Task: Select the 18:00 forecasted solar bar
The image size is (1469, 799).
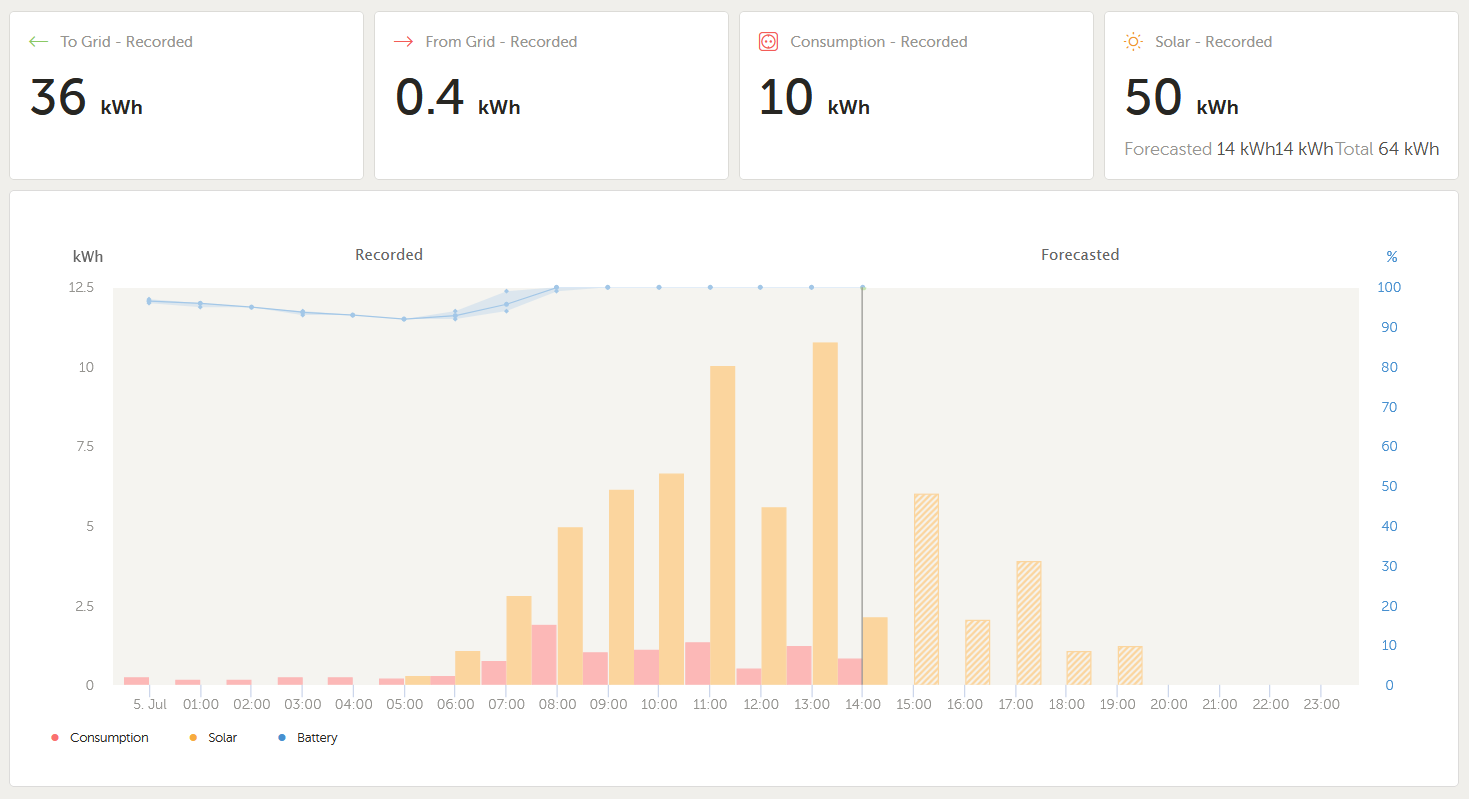Action: pyautogui.click(x=1079, y=668)
